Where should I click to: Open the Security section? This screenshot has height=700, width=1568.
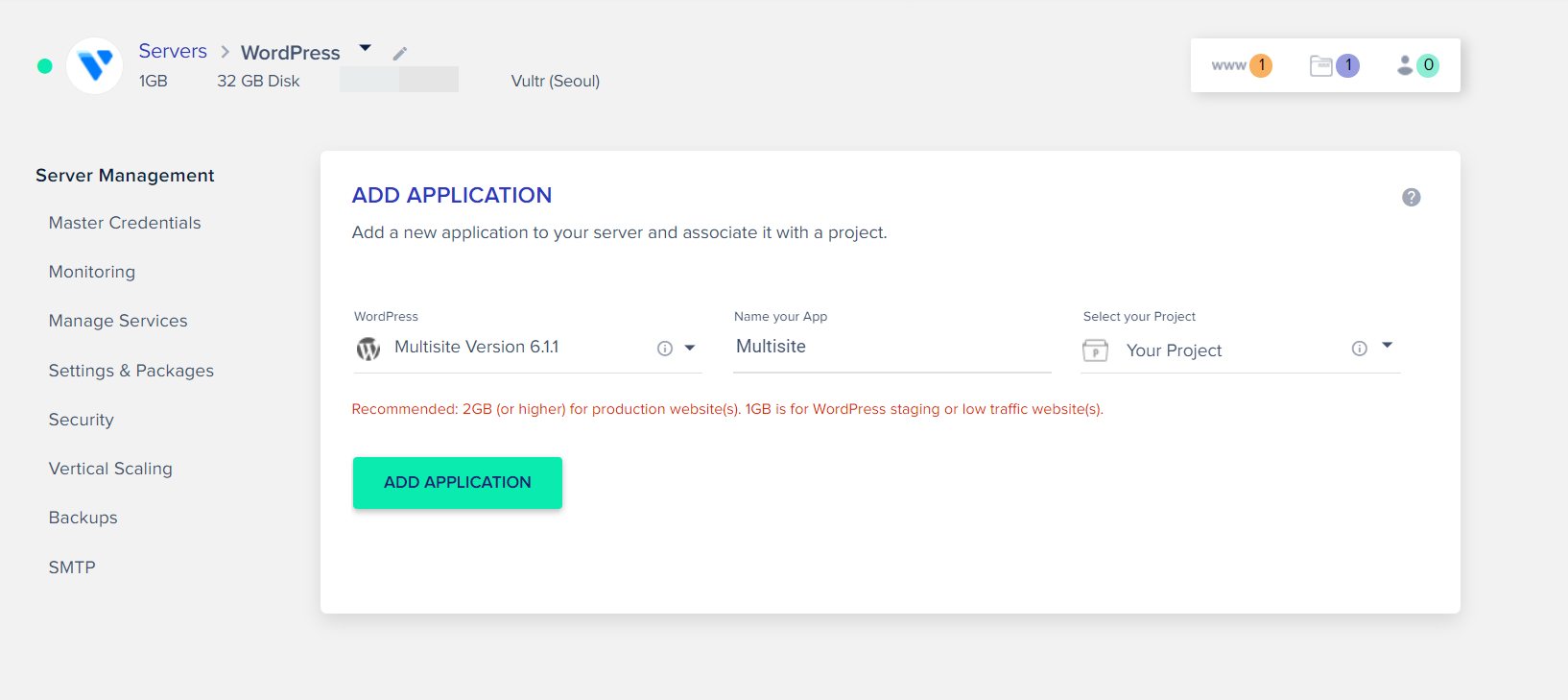pyautogui.click(x=82, y=420)
